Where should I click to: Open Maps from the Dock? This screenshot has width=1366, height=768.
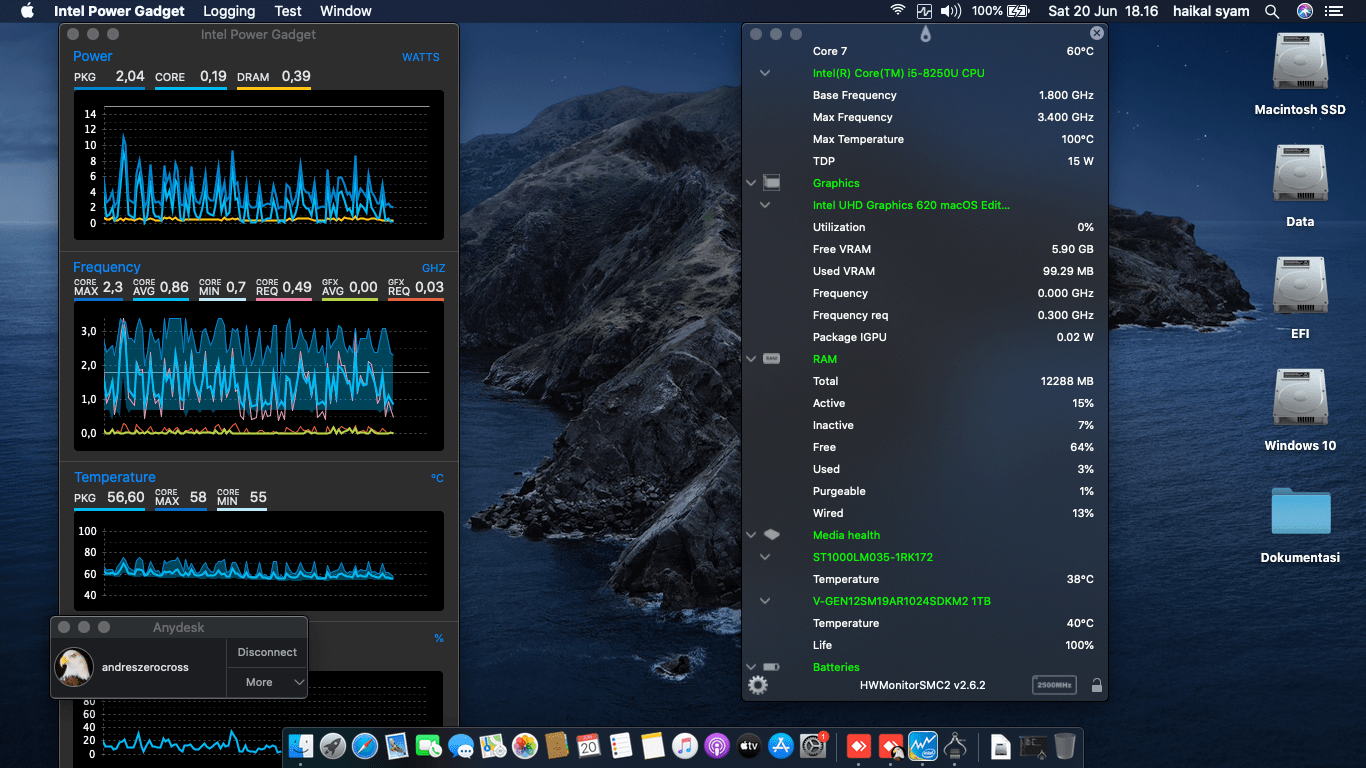[x=493, y=745]
